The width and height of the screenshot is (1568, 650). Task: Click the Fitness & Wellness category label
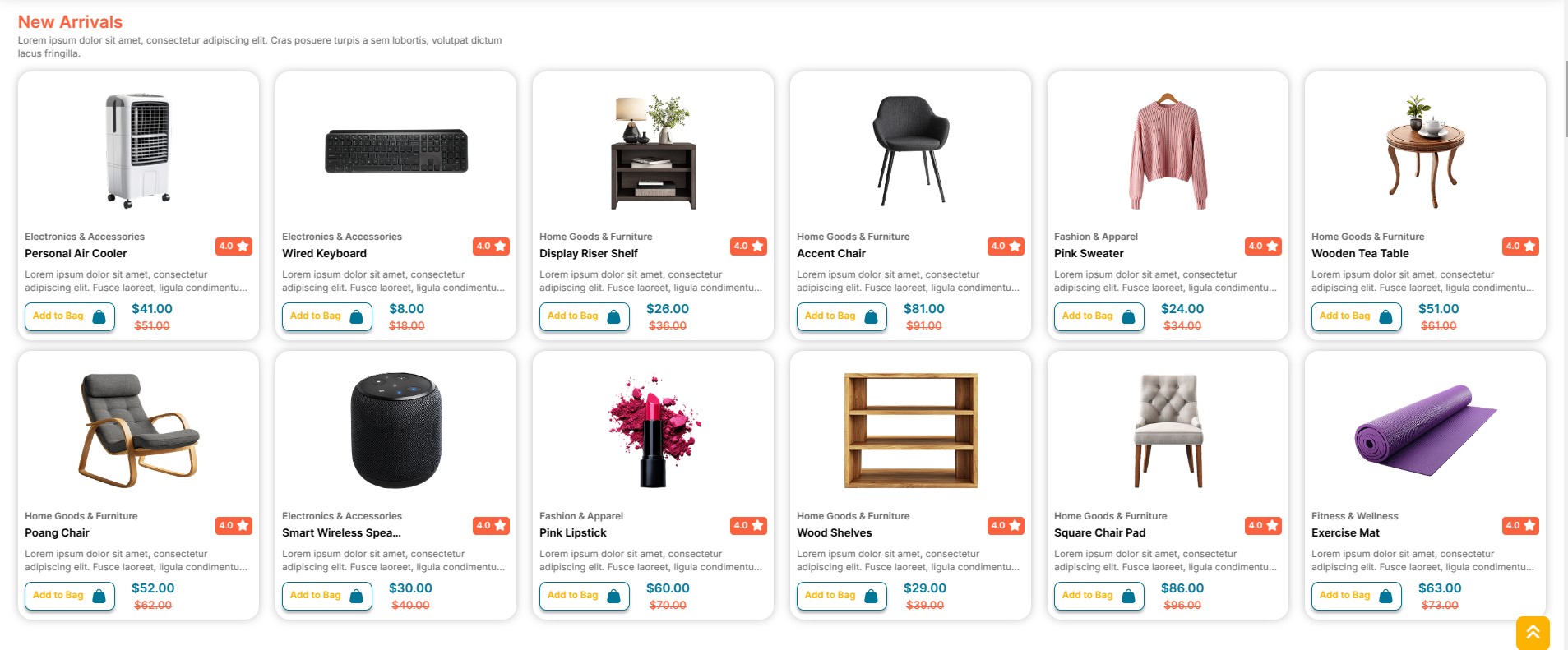[x=1354, y=516]
